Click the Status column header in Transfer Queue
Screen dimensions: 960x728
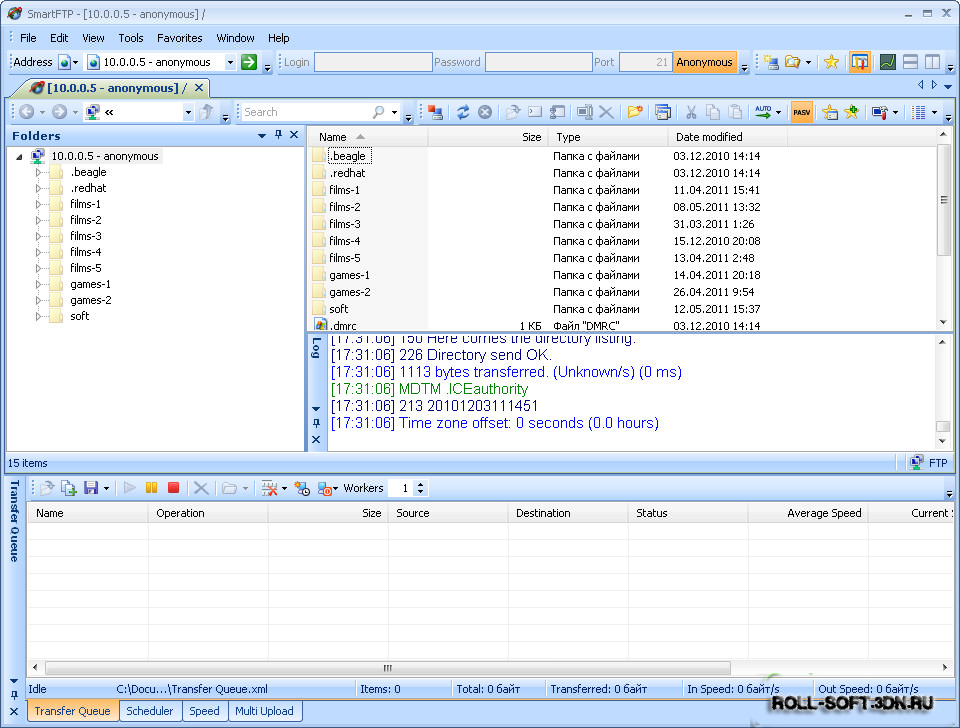[688, 513]
